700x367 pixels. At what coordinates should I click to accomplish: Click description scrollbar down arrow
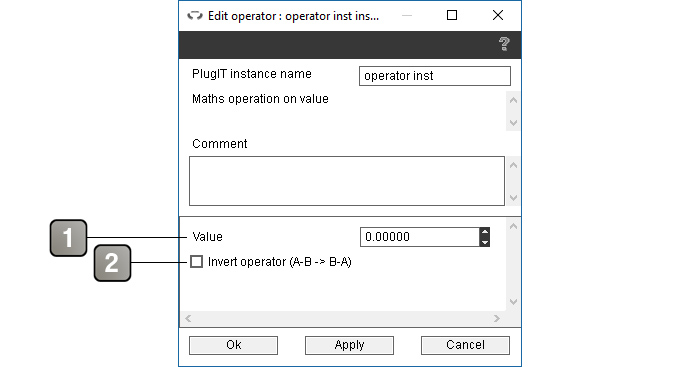(x=513, y=123)
